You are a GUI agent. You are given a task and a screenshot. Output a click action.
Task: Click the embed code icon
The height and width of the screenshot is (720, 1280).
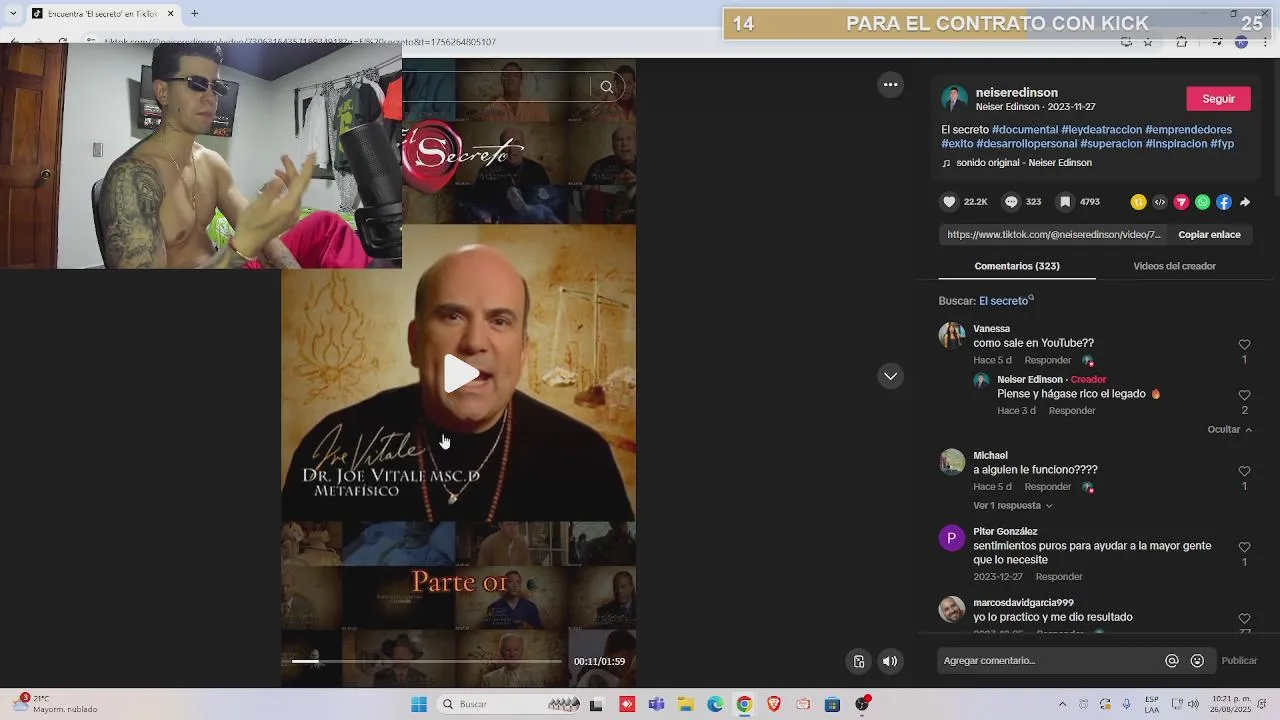[1159, 202]
